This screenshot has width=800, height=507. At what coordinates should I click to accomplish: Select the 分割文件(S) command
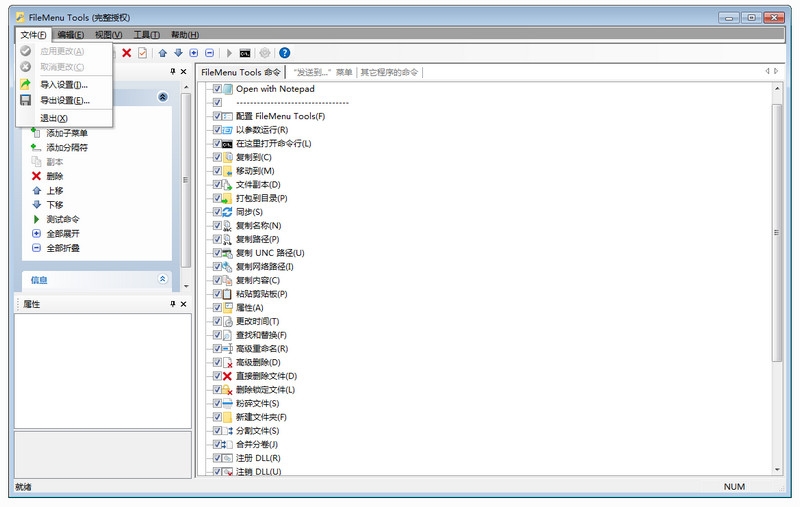[257, 431]
